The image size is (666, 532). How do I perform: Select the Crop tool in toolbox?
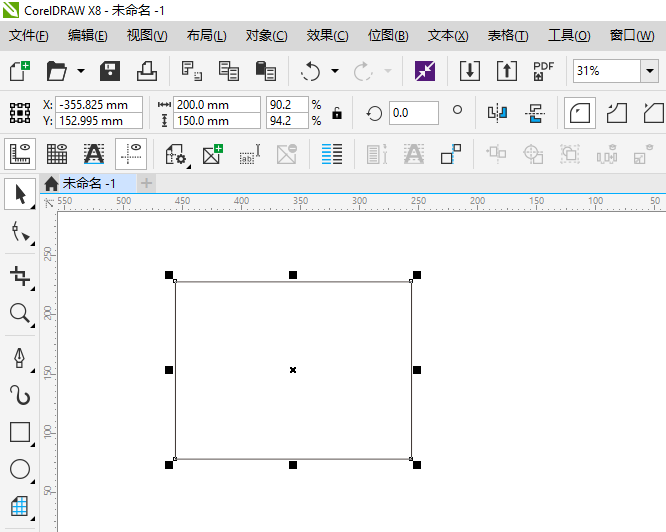point(19,275)
